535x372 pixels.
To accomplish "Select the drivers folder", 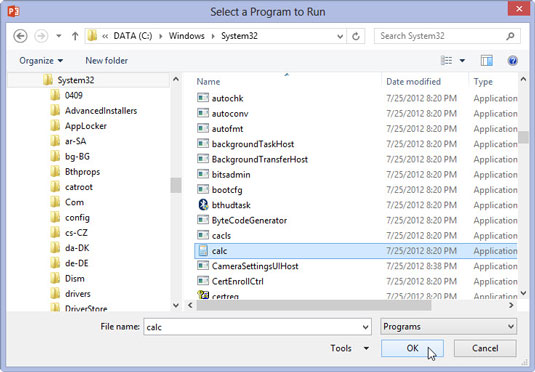I will pyautogui.click(x=78, y=294).
